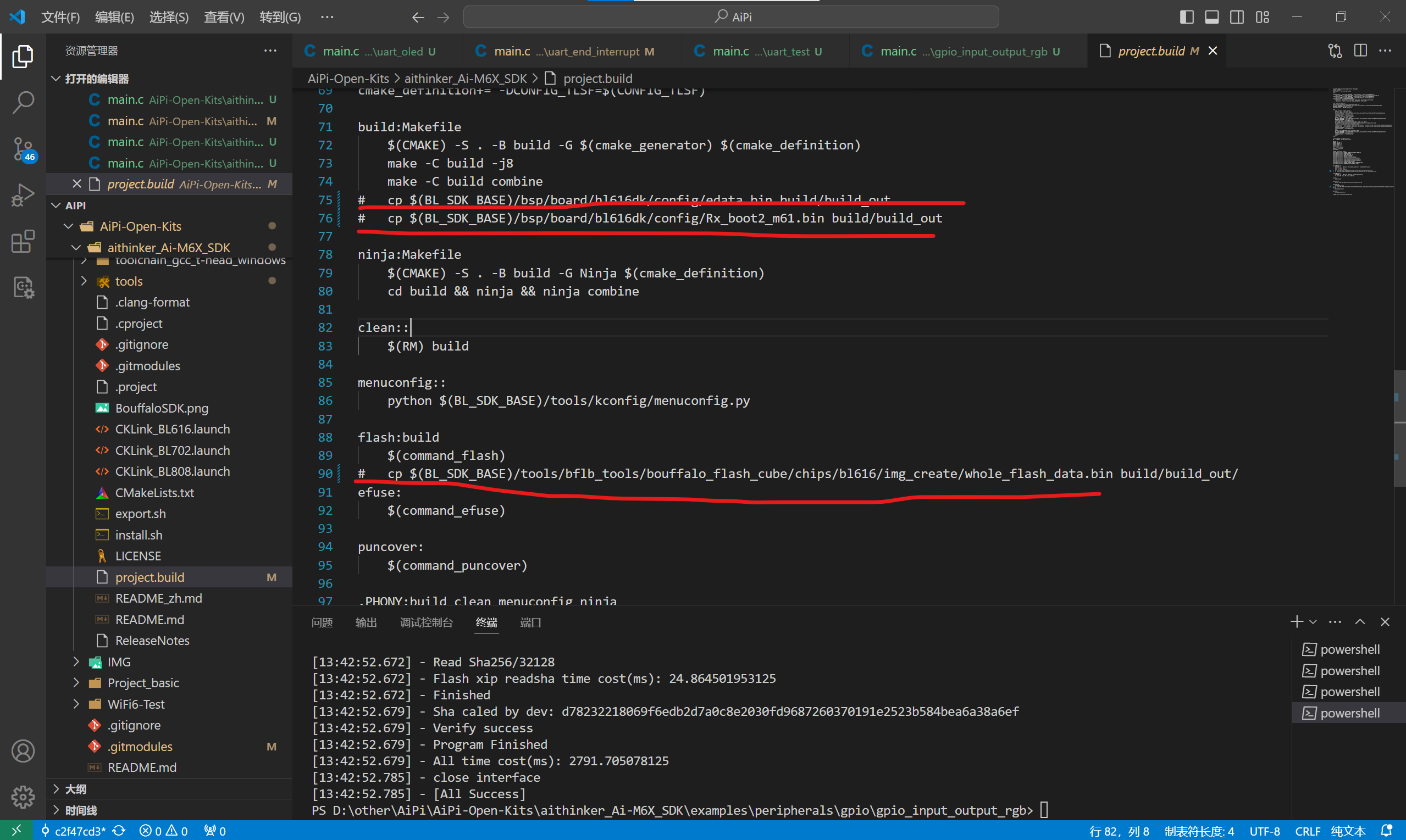Open the 文件(F) menu
This screenshot has width=1406, height=840.
(60, 18)
